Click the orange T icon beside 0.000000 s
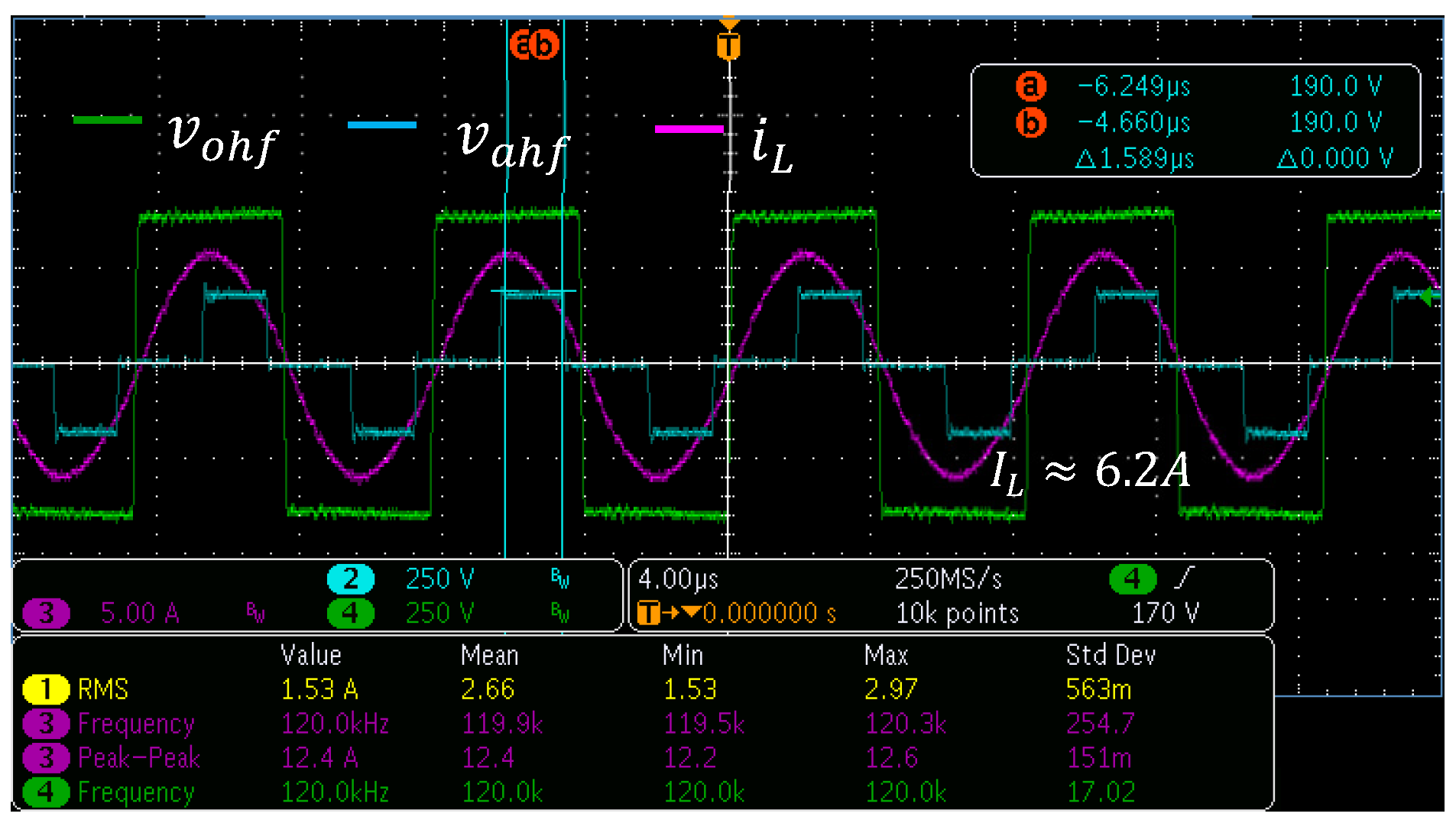Image resolution: width=1456 pixels, height=820 pixels. pyautogui.click(x=648, y=613)
